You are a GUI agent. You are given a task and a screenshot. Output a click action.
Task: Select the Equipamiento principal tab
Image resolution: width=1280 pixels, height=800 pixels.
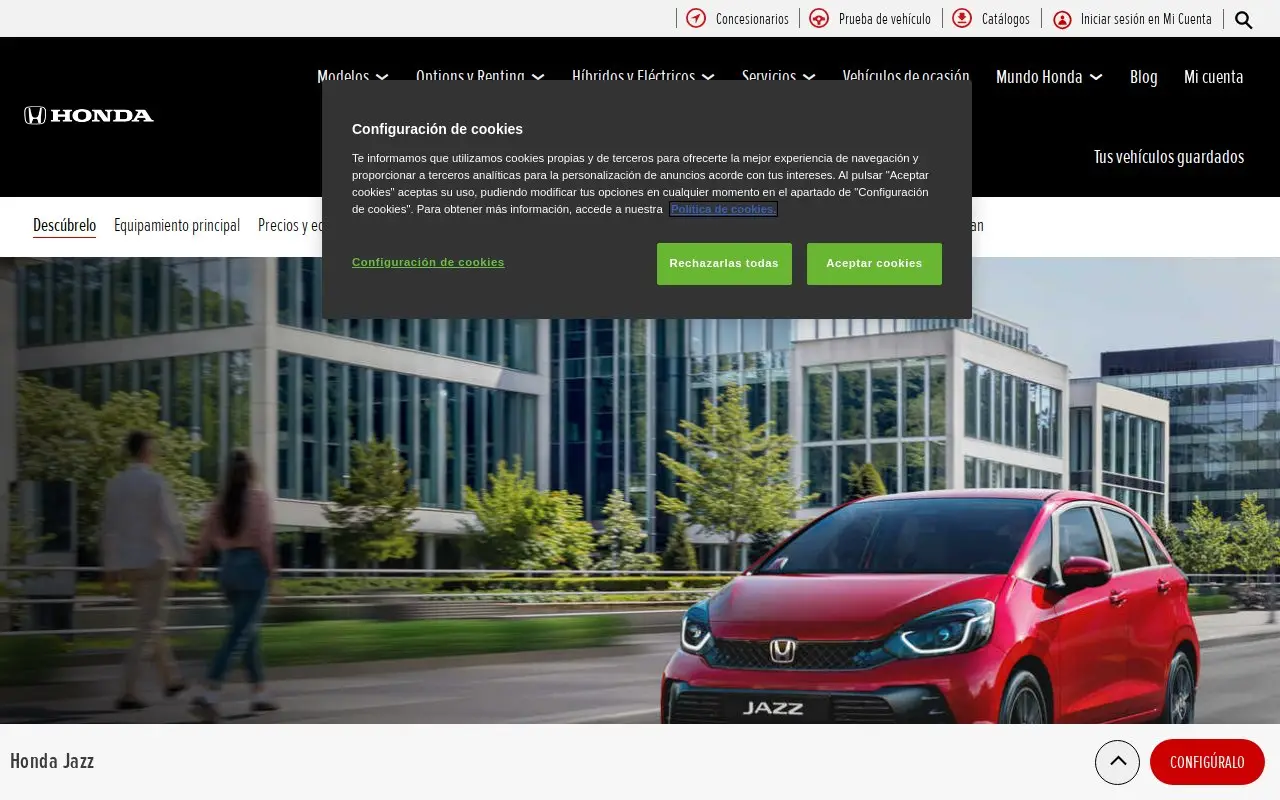(x=177, y=225)
